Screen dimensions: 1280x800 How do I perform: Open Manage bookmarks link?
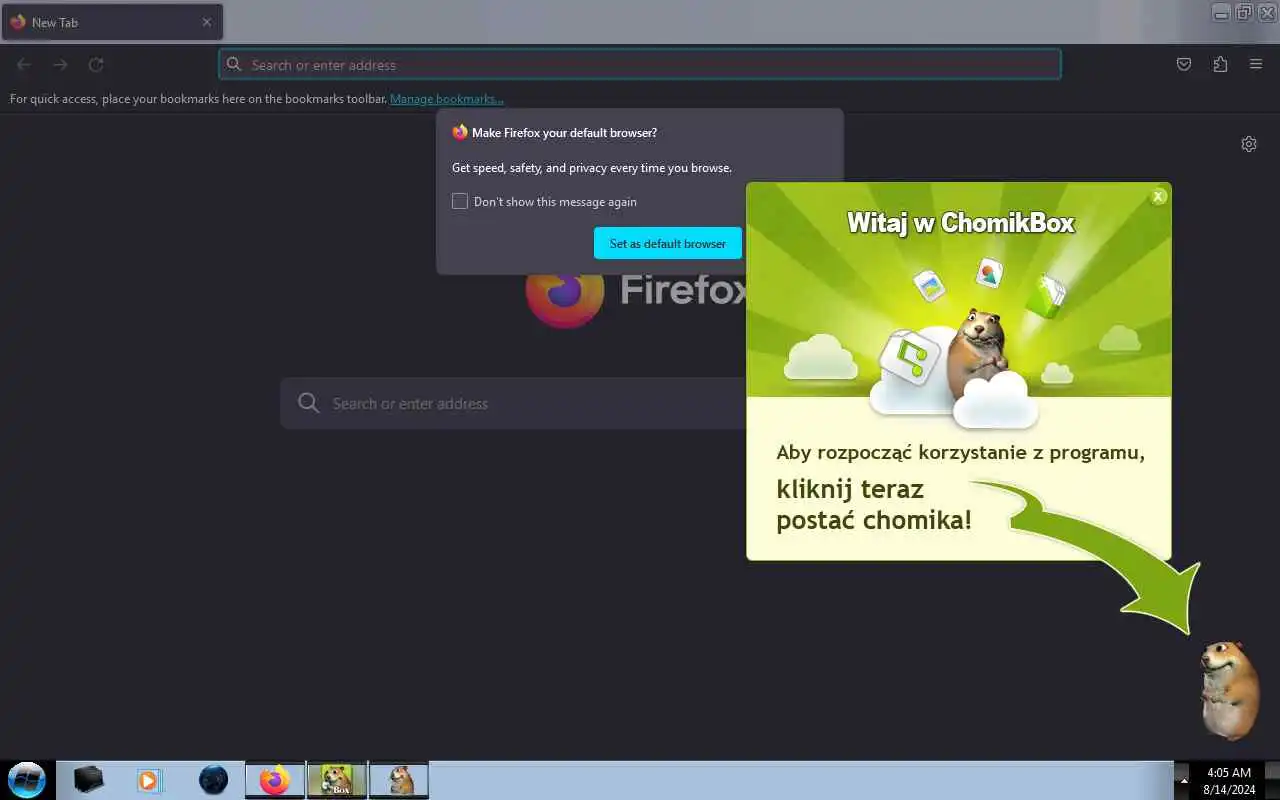[447, 99]
